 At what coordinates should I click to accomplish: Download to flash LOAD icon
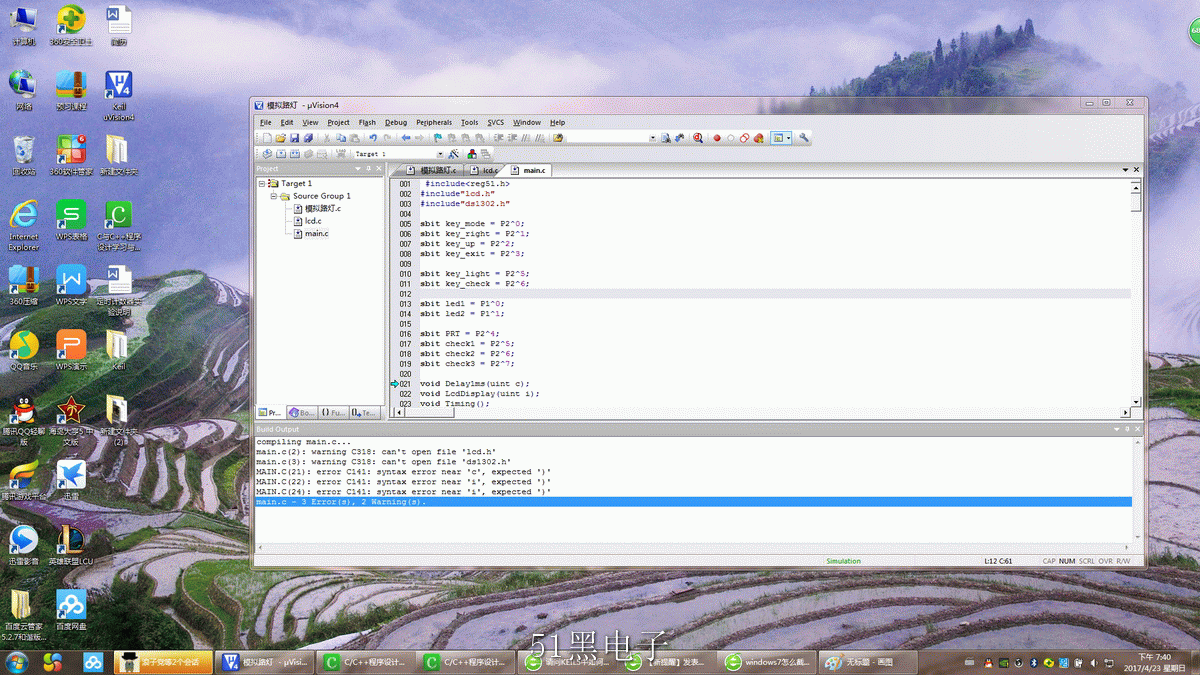point(340,154)
